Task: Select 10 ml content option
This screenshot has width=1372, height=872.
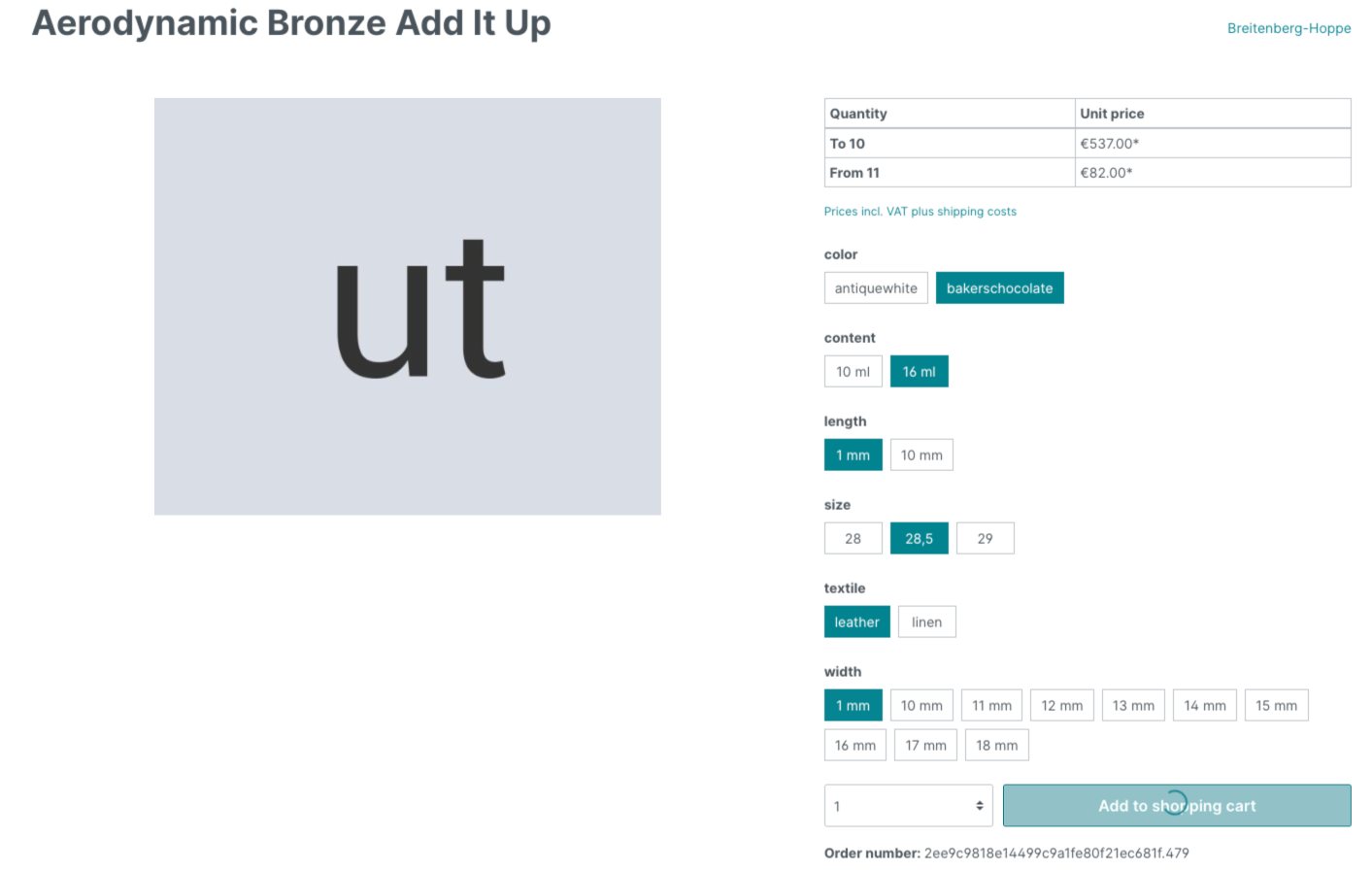Action: click(x=853, y=372)
